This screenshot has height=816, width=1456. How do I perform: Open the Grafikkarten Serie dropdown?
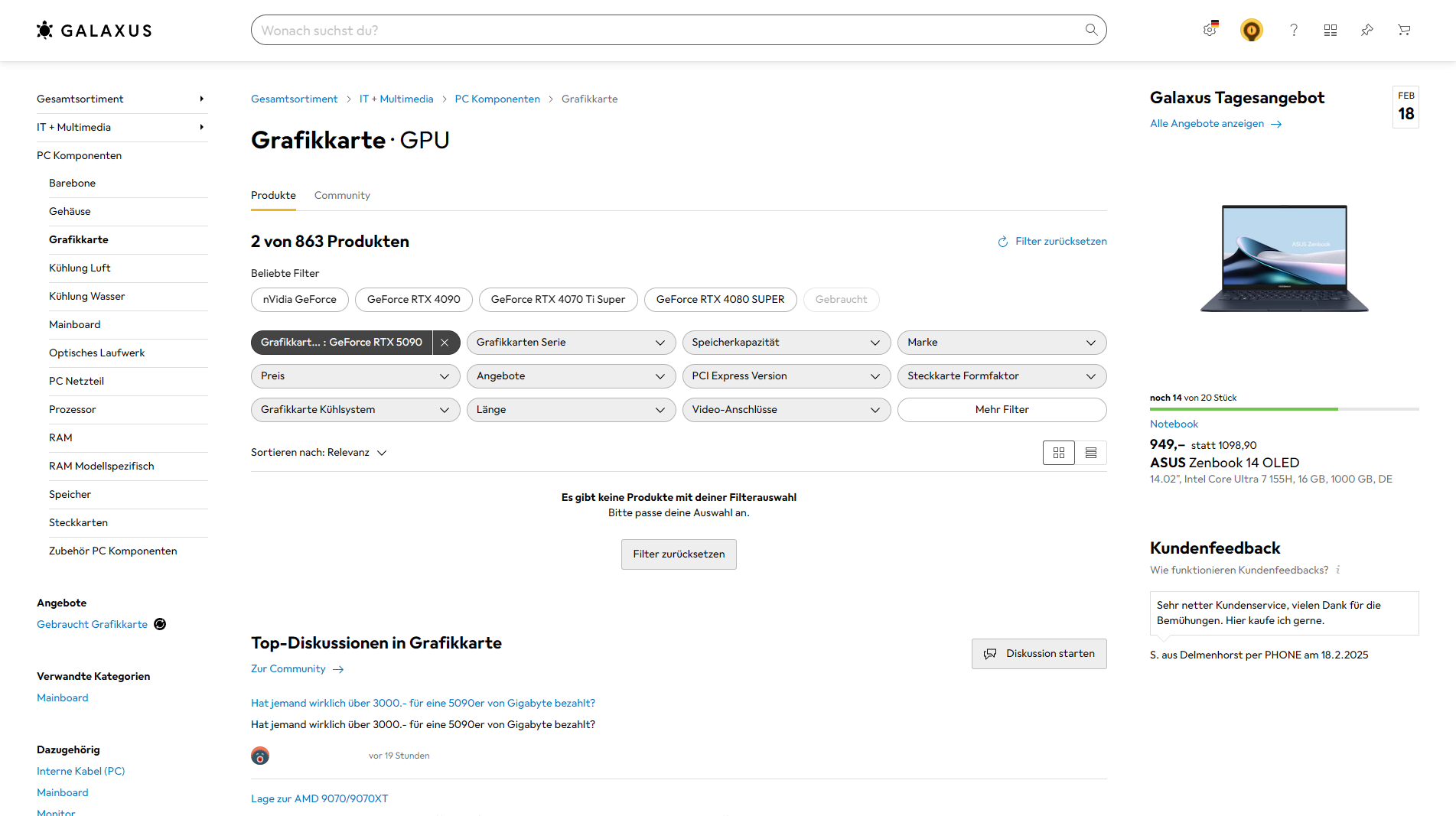click(x=571, y=343)
